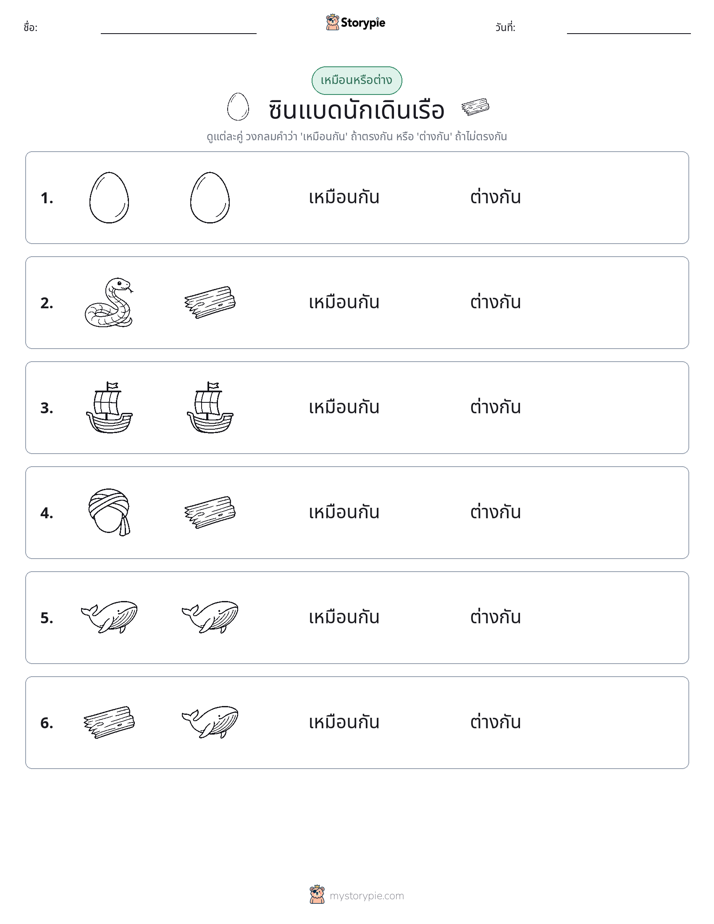Viewport: 714px width, 924px height.
Task: Click the turban head picture in row 4
Action: pyautogui.click(x=109, y=512)
